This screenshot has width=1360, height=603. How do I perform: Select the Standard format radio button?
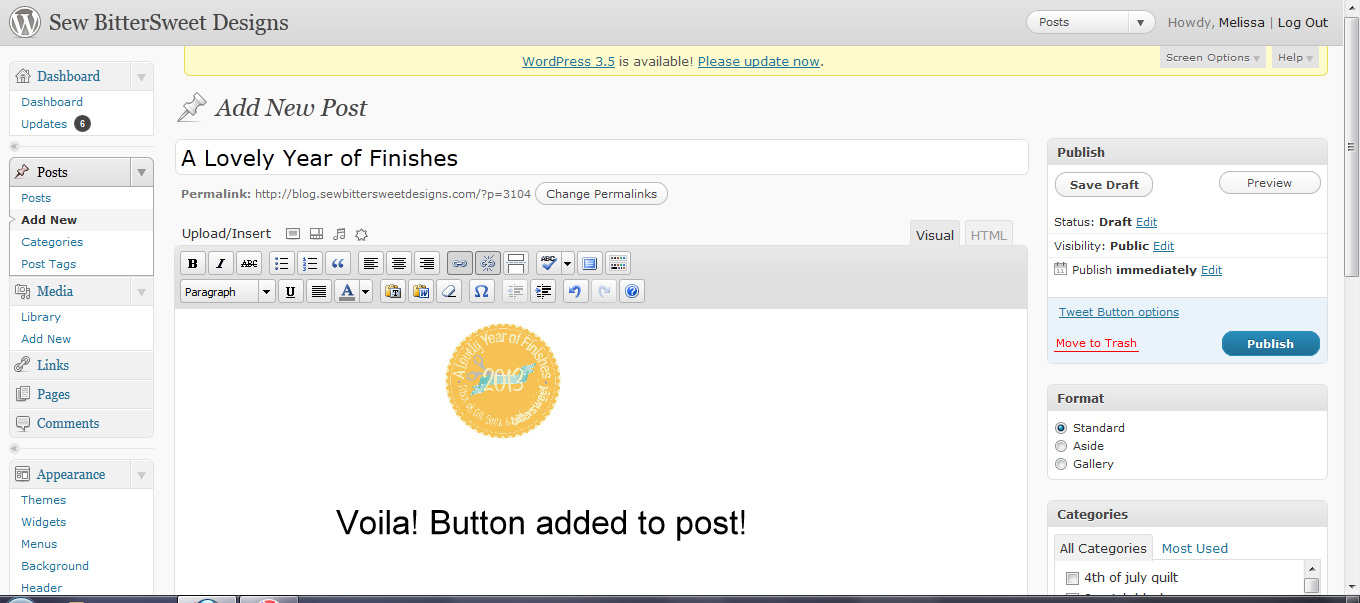(x=1062, y=428)
